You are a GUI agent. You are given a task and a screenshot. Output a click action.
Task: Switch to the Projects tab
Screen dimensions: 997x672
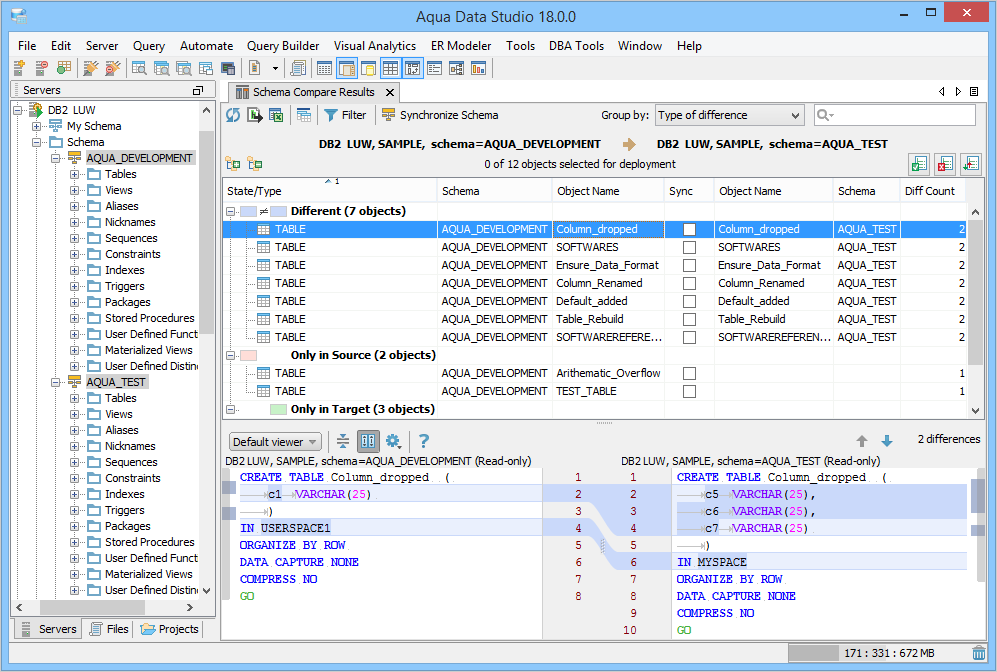click(170, 629)
